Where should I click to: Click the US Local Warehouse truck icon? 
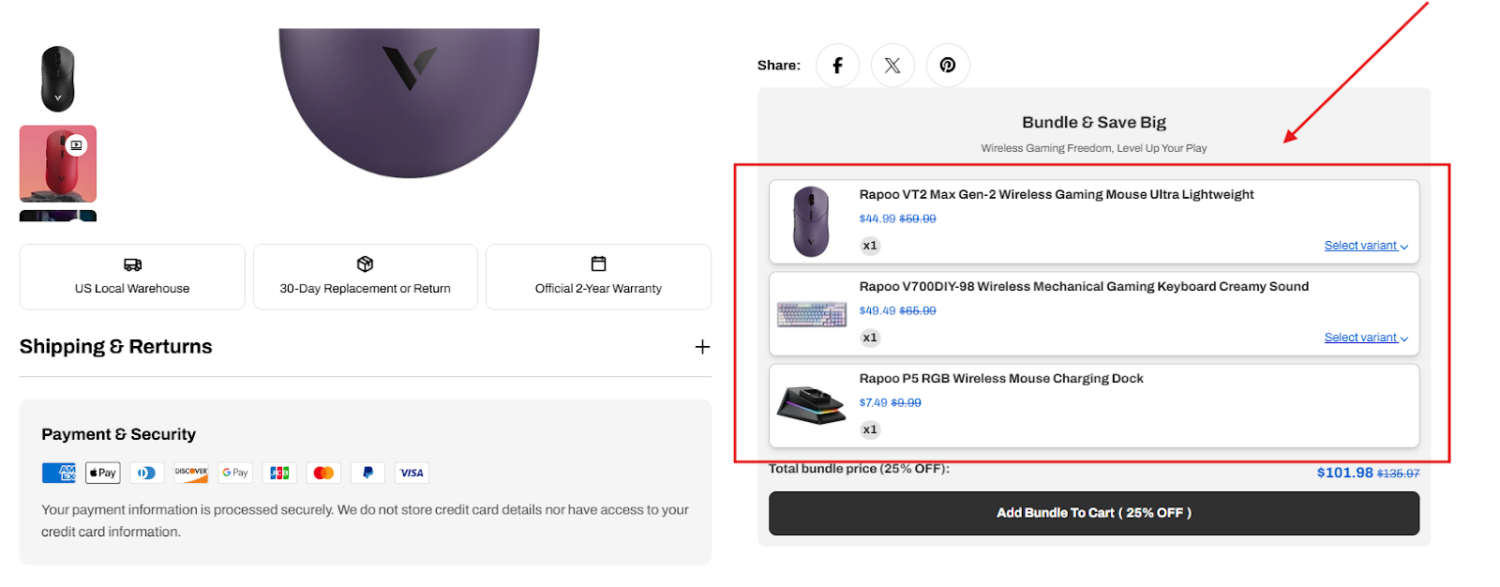pyautogui.click(x=132, y=265)
